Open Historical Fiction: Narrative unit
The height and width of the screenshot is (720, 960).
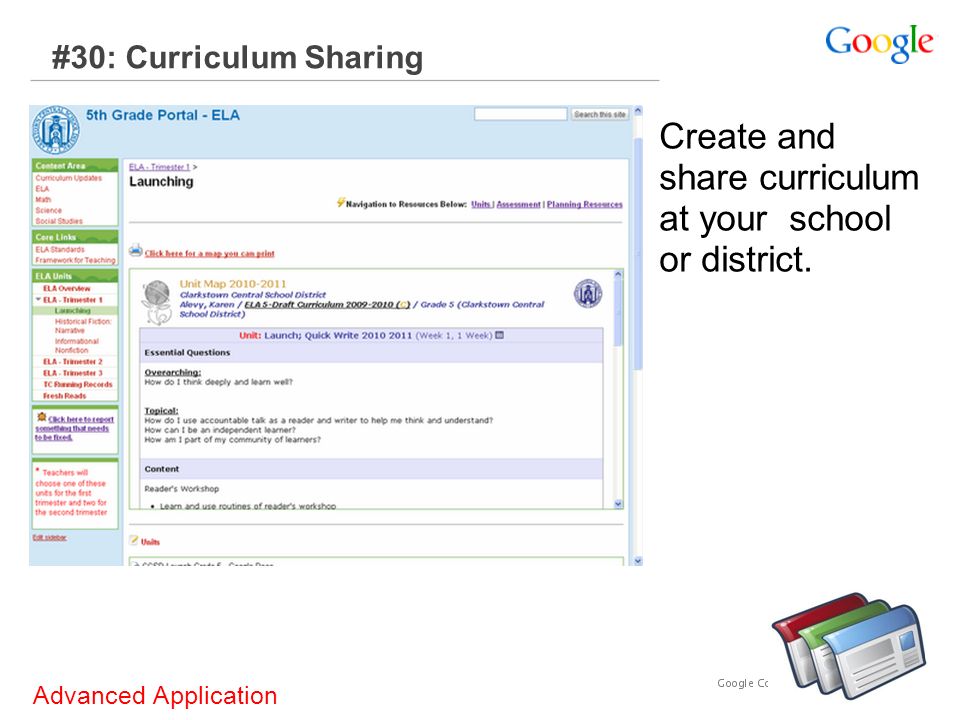[83, 326]
